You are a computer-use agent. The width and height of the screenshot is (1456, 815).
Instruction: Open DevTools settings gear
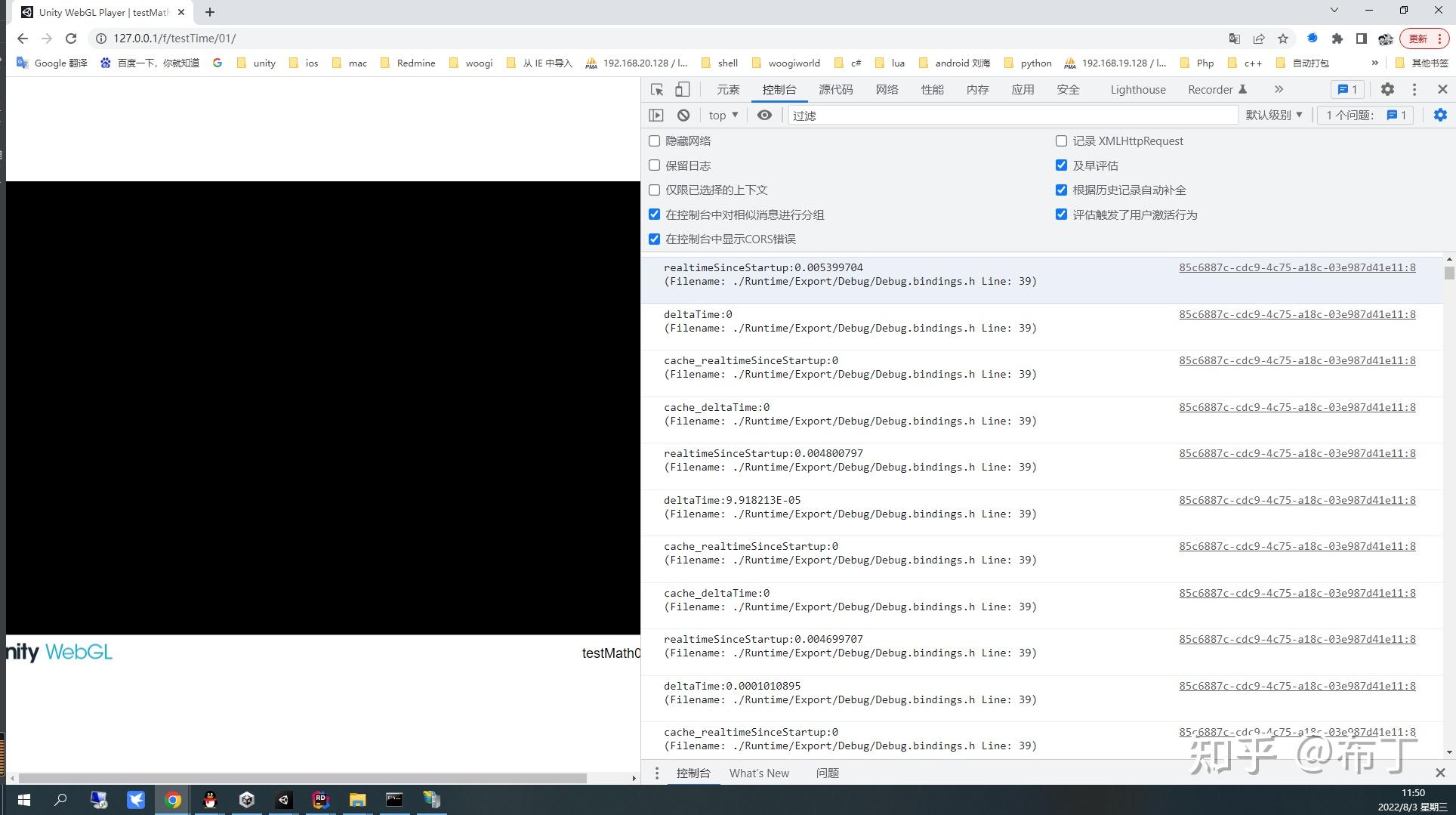(x=1387, y=89)
